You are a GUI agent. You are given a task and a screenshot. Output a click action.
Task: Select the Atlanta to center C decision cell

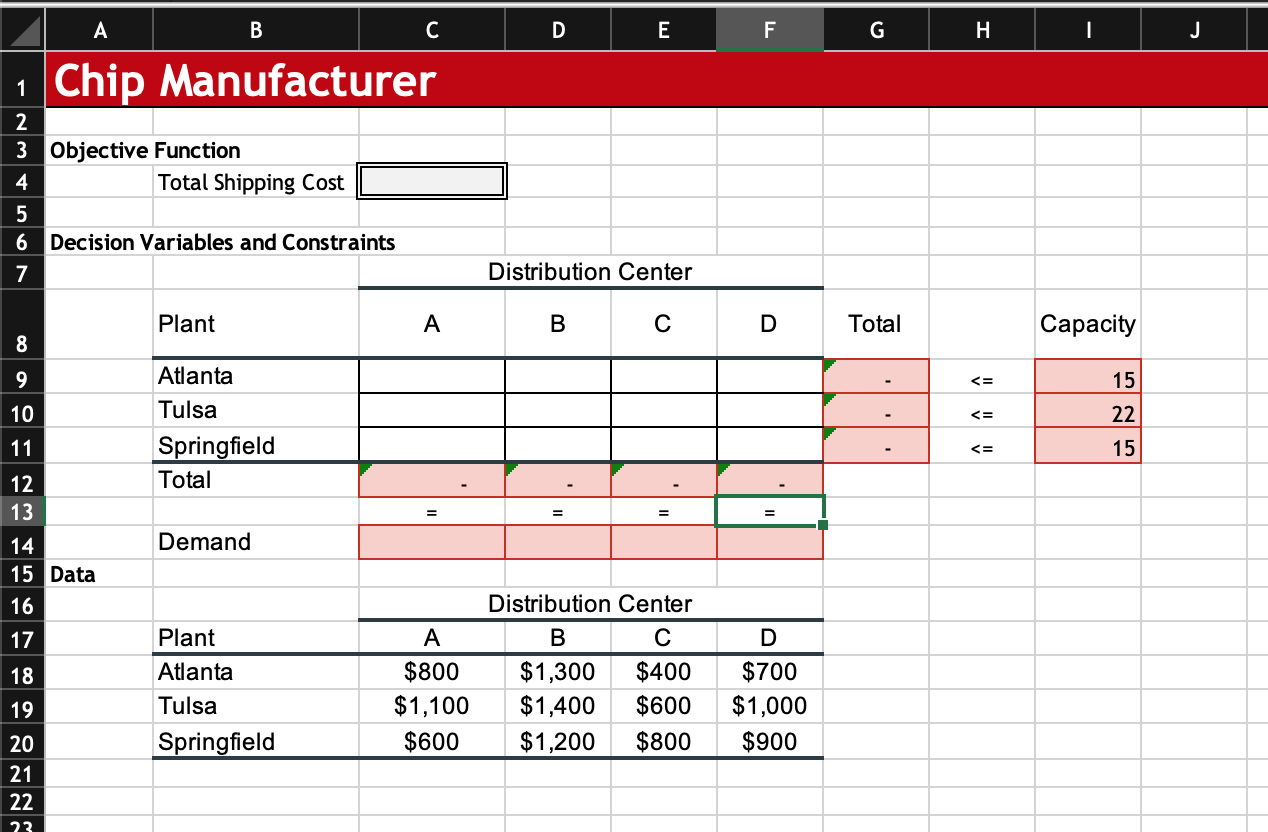pos(664,377)
